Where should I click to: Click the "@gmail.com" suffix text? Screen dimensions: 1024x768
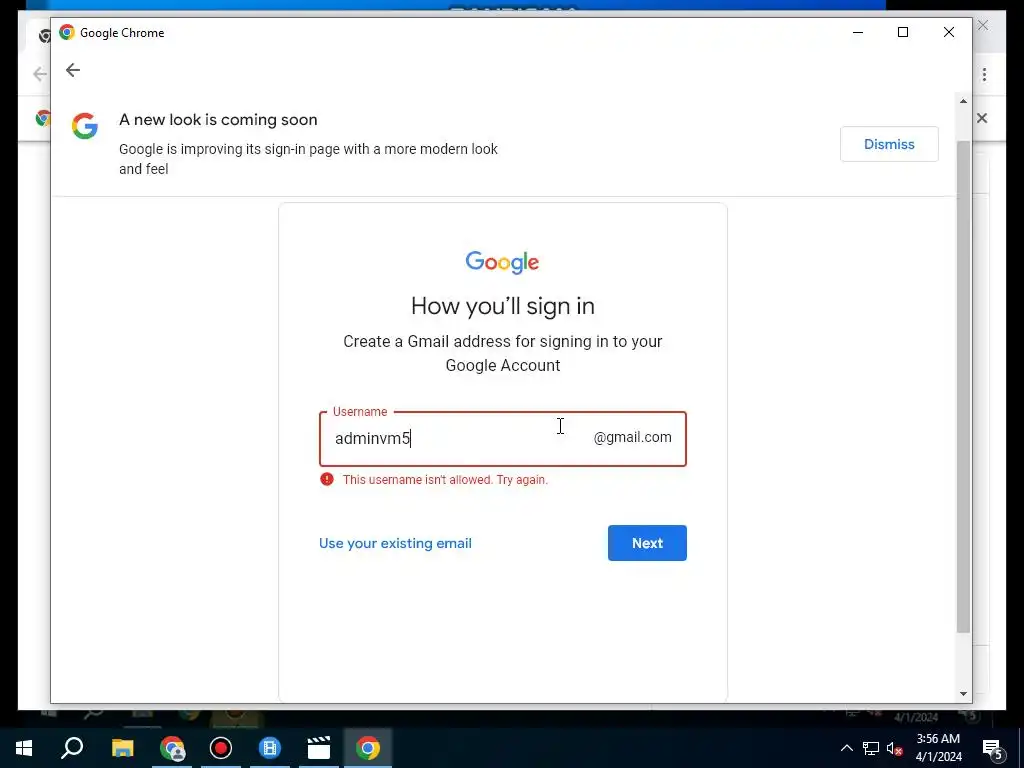click(x=632, y=437)
